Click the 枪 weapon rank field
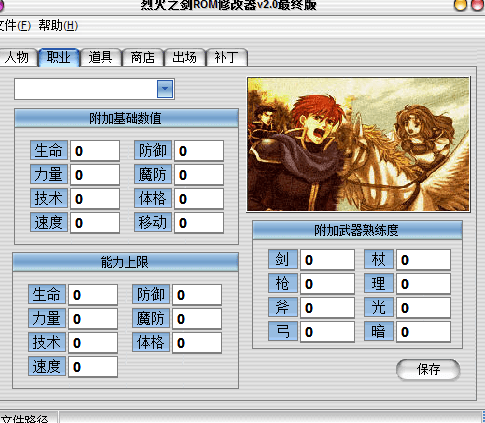485x423 pixels. (327, 284)
